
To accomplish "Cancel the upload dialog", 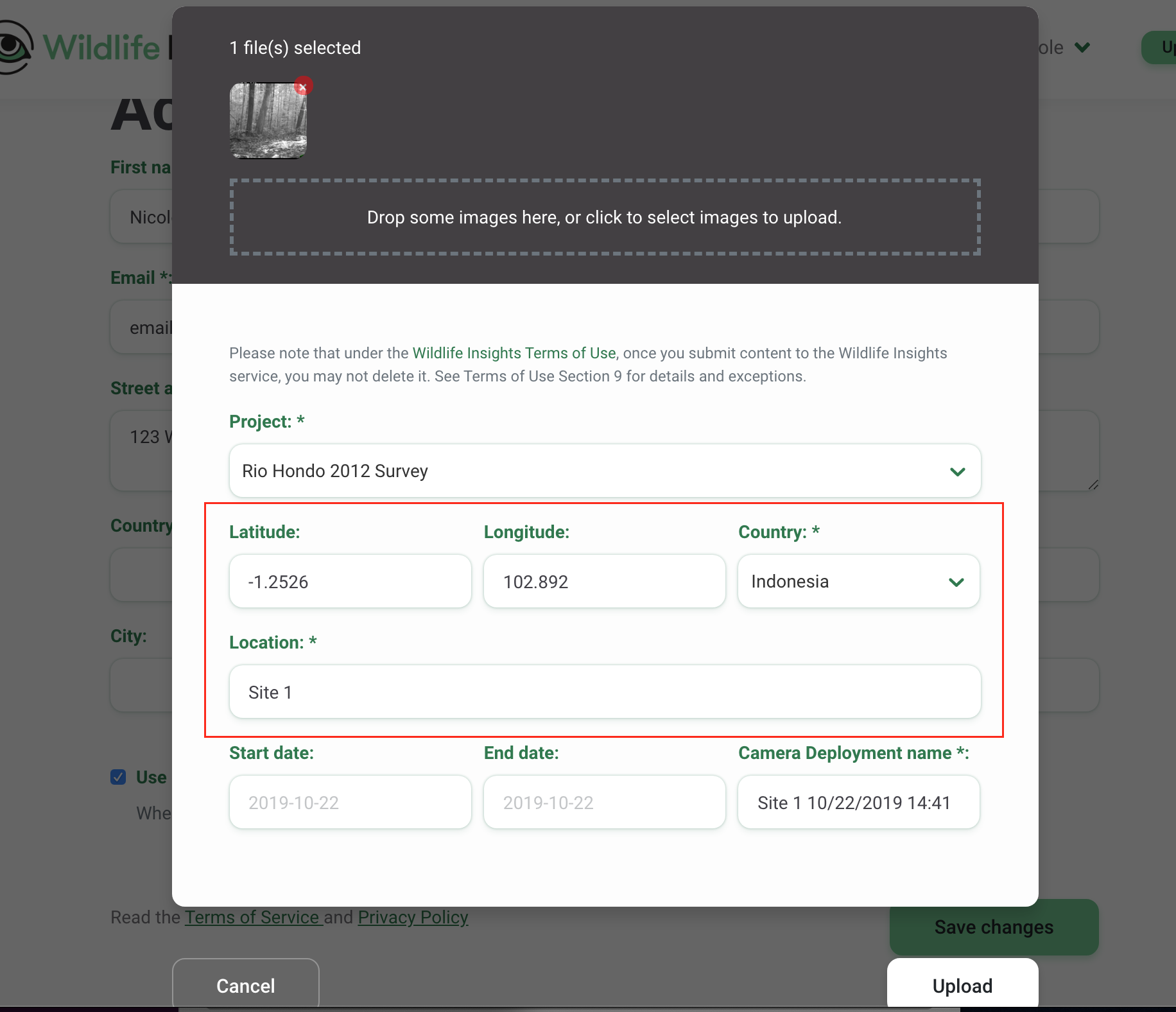I will tap(246, 984).
